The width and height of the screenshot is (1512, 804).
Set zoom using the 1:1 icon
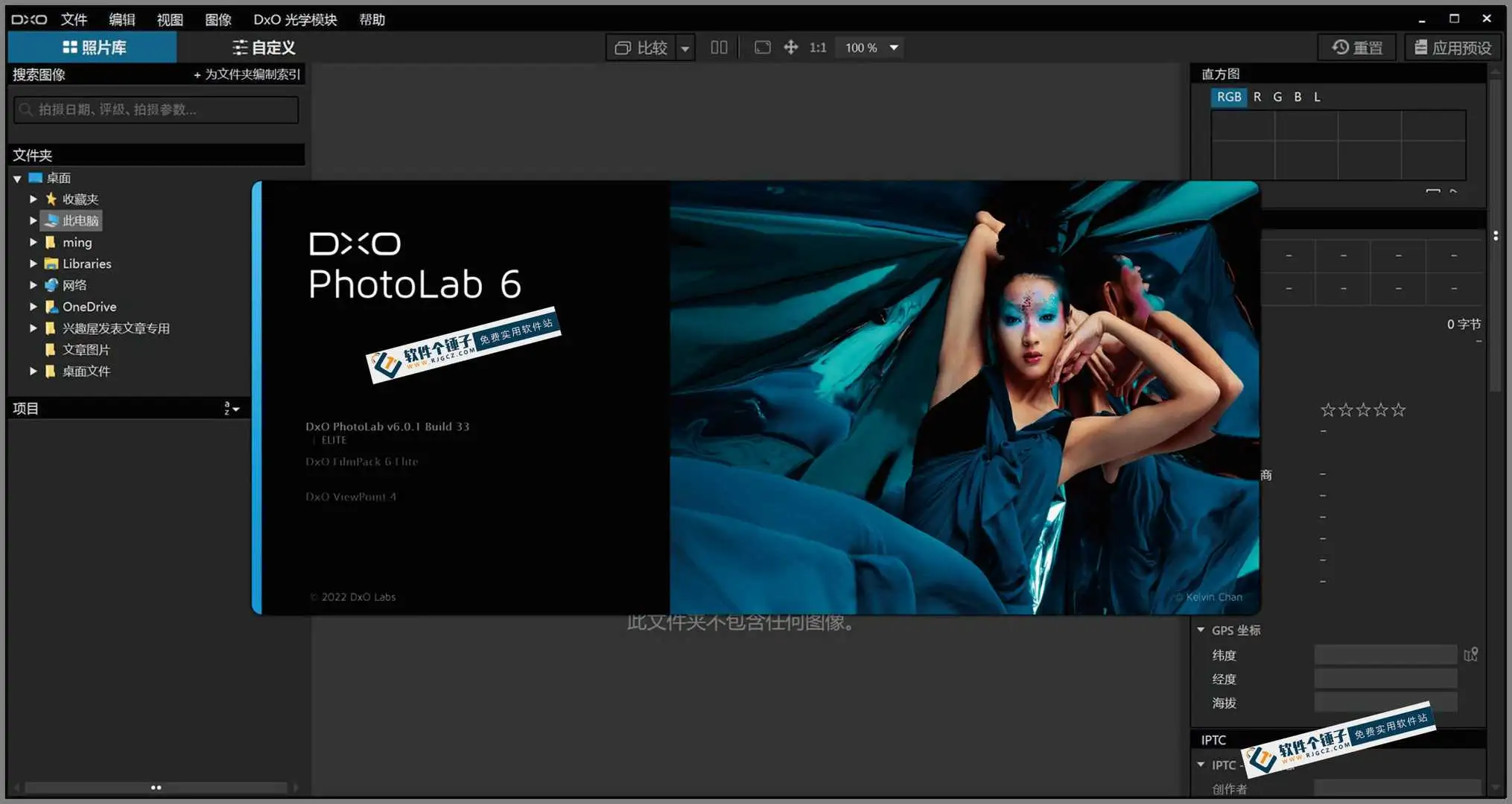click(817, 47)
